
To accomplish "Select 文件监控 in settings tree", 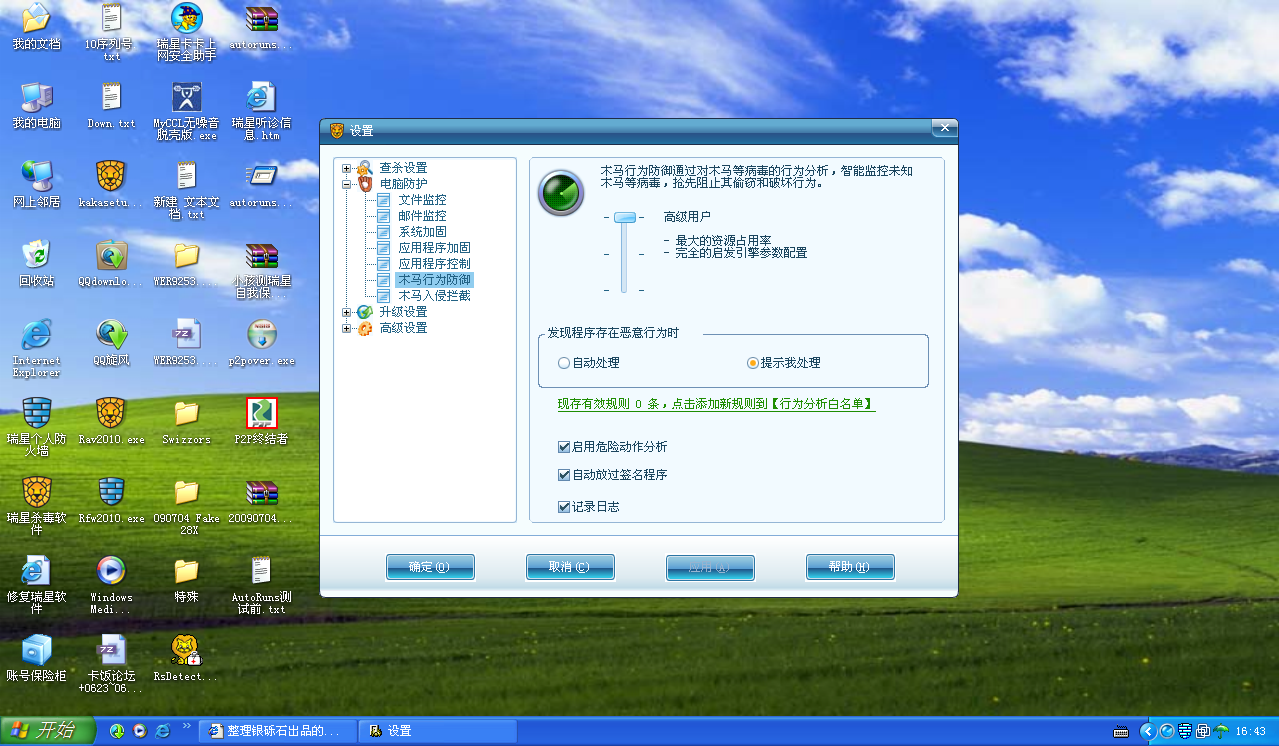I will point(422,200).
